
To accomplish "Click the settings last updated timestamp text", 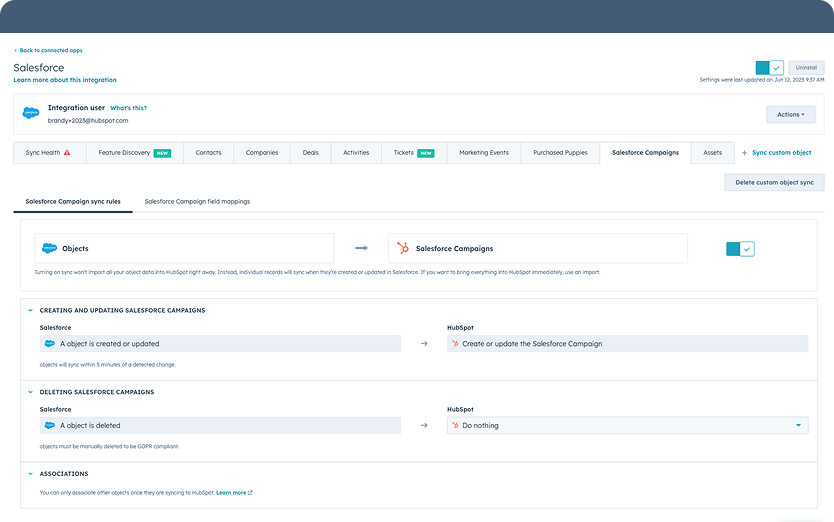I will [762, 80].
